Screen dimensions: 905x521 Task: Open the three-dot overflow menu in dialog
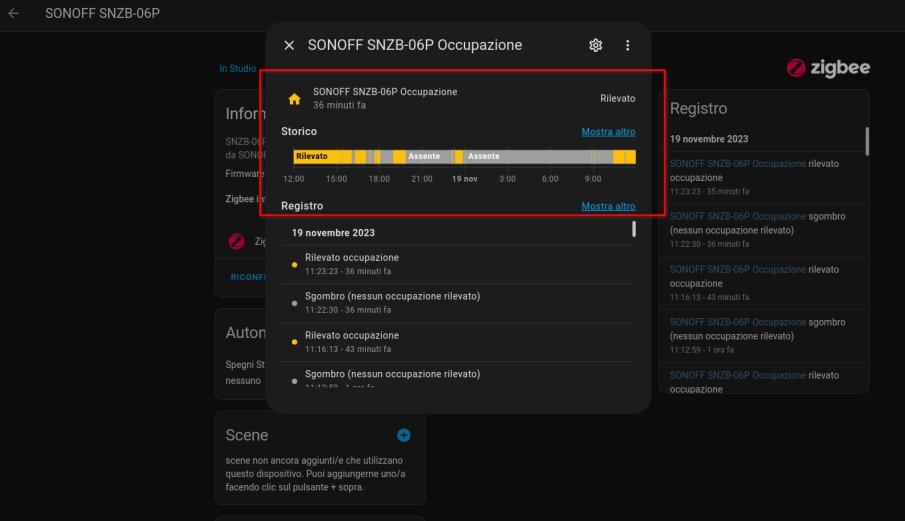pos(627,45)
